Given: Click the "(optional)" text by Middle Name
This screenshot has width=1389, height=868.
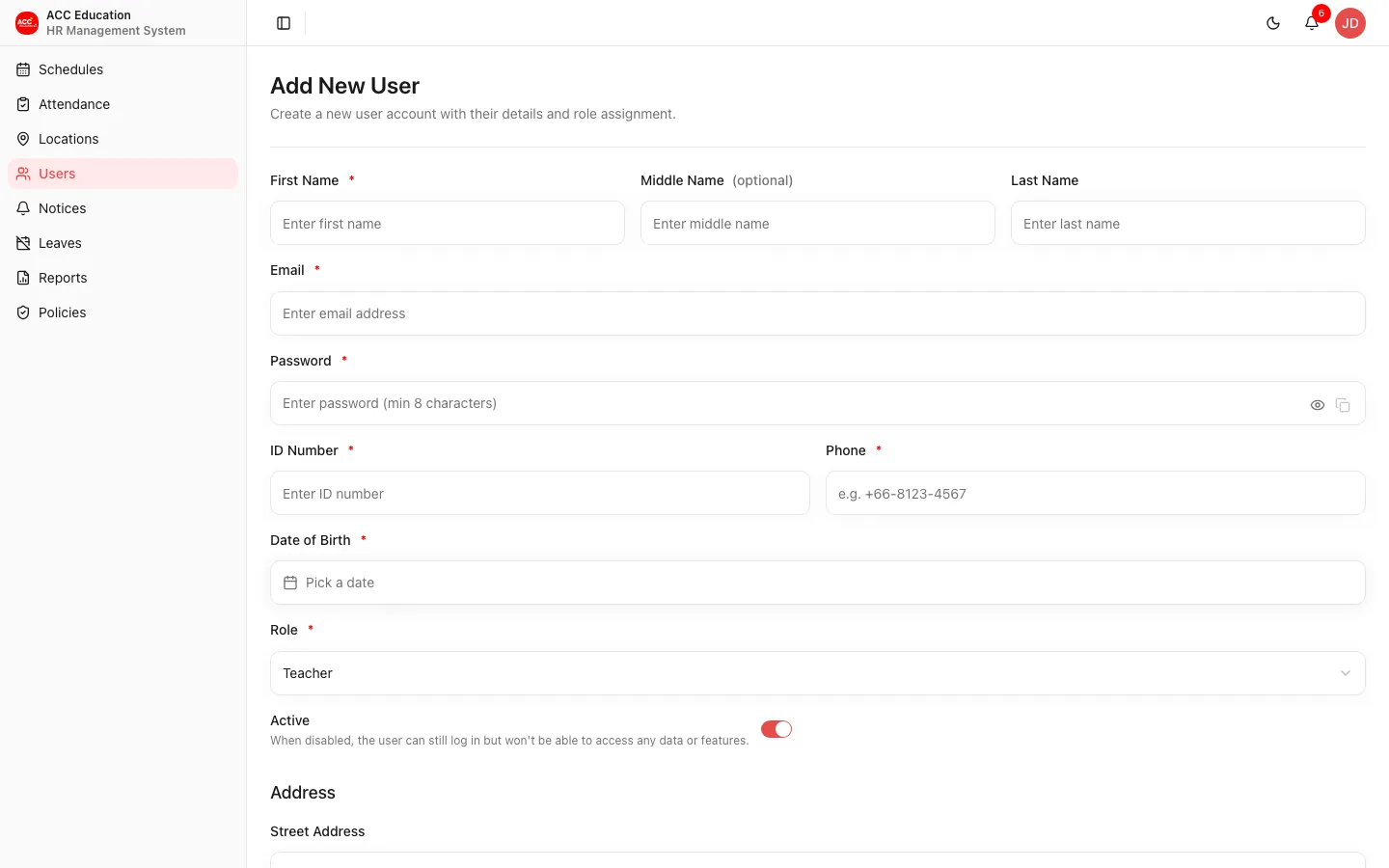Looking at the screenshot, I should 762,180.
